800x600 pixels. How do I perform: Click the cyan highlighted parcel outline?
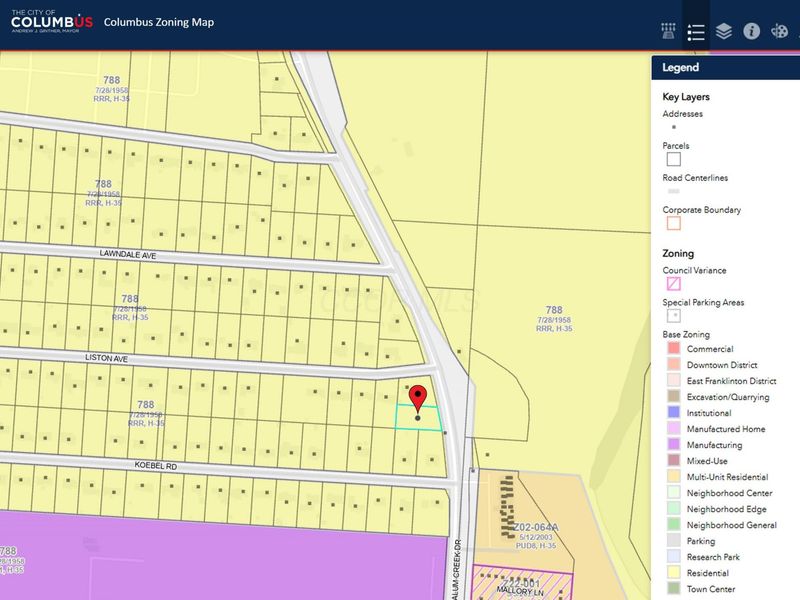point(419,418)
